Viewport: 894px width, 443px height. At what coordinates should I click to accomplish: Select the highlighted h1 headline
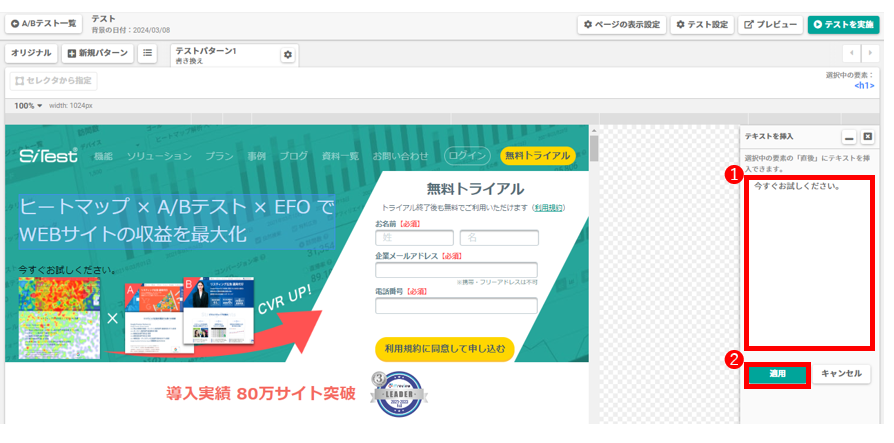point(177,221)
